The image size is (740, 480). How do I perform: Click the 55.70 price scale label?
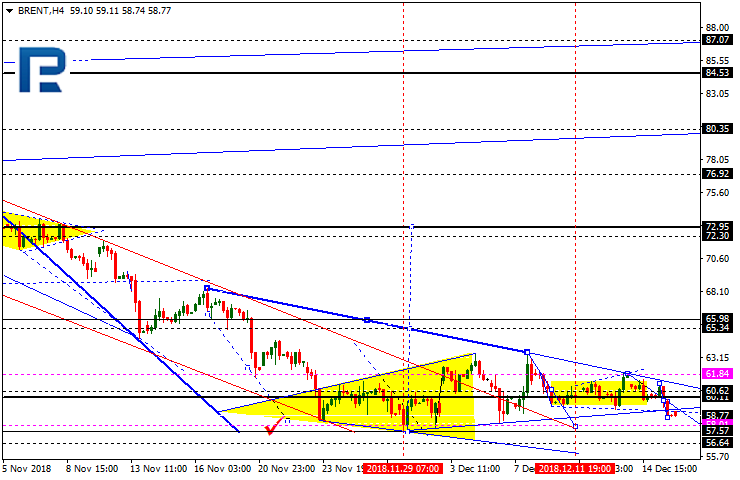pos(717,457)
